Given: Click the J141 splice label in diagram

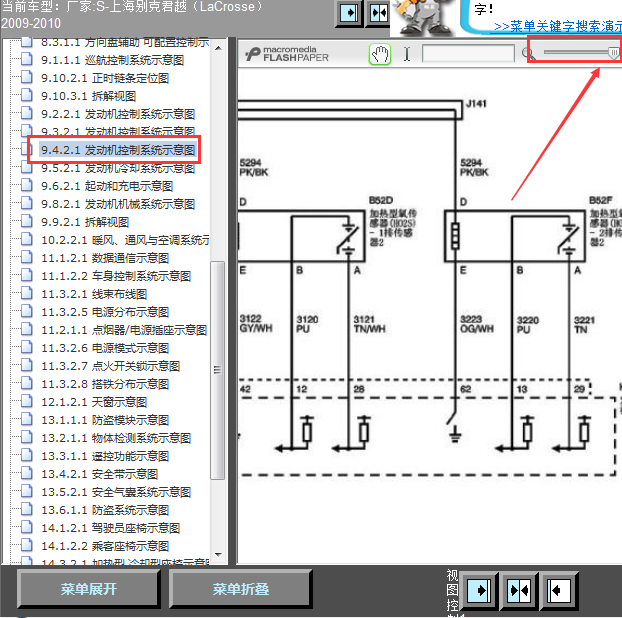Looking at the screenshot, I should pos(476,104).
